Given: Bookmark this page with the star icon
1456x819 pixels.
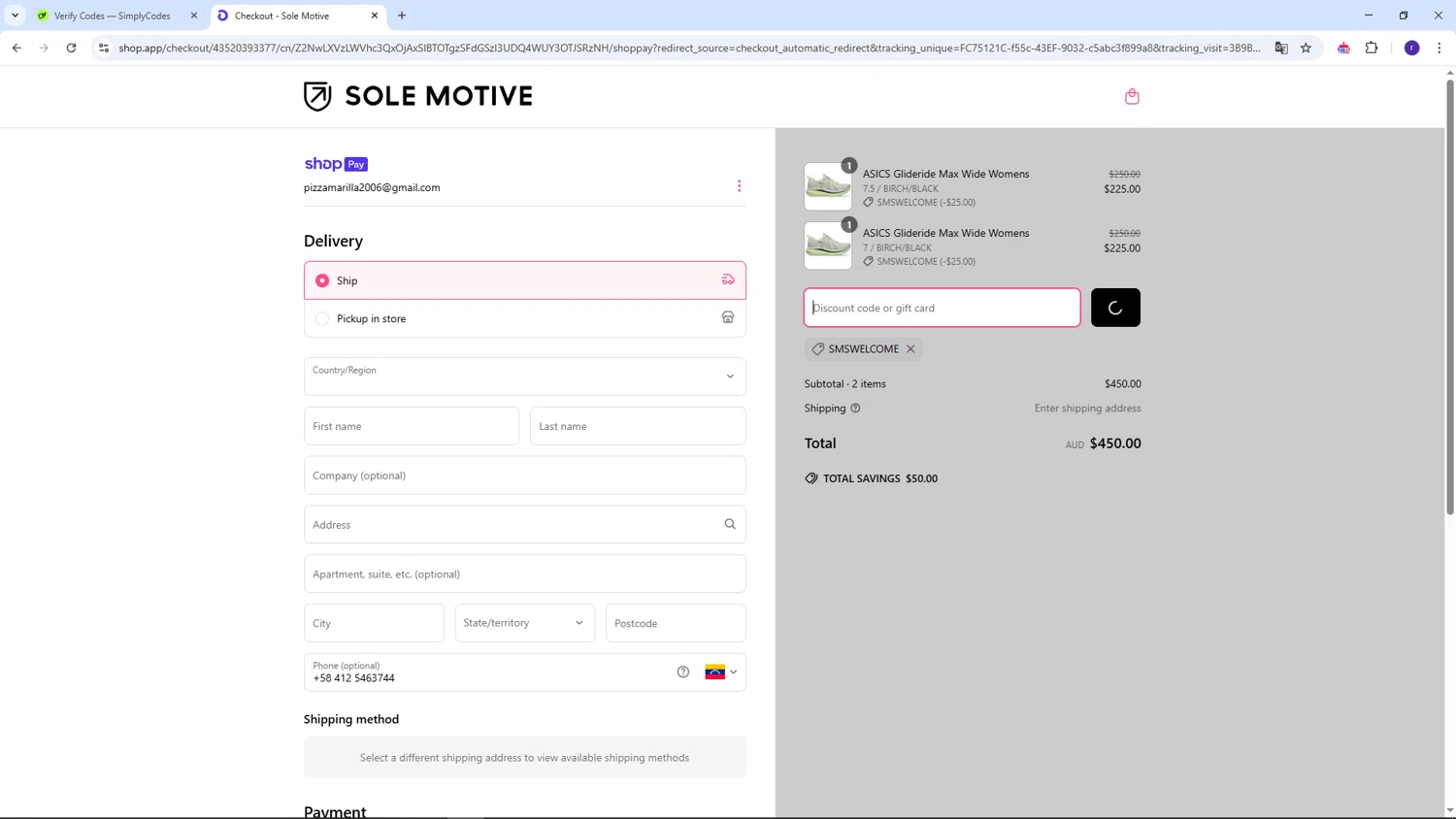Looking at the screenshot, I should coord(1306,48).
